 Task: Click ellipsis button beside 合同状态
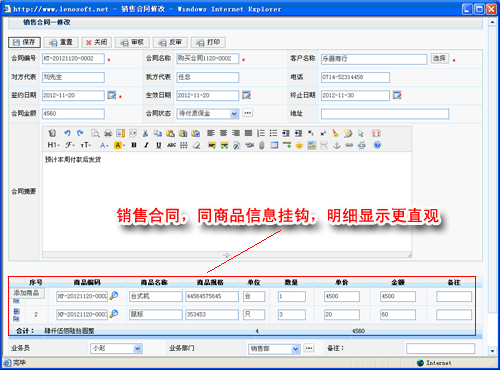click(247, 113)
